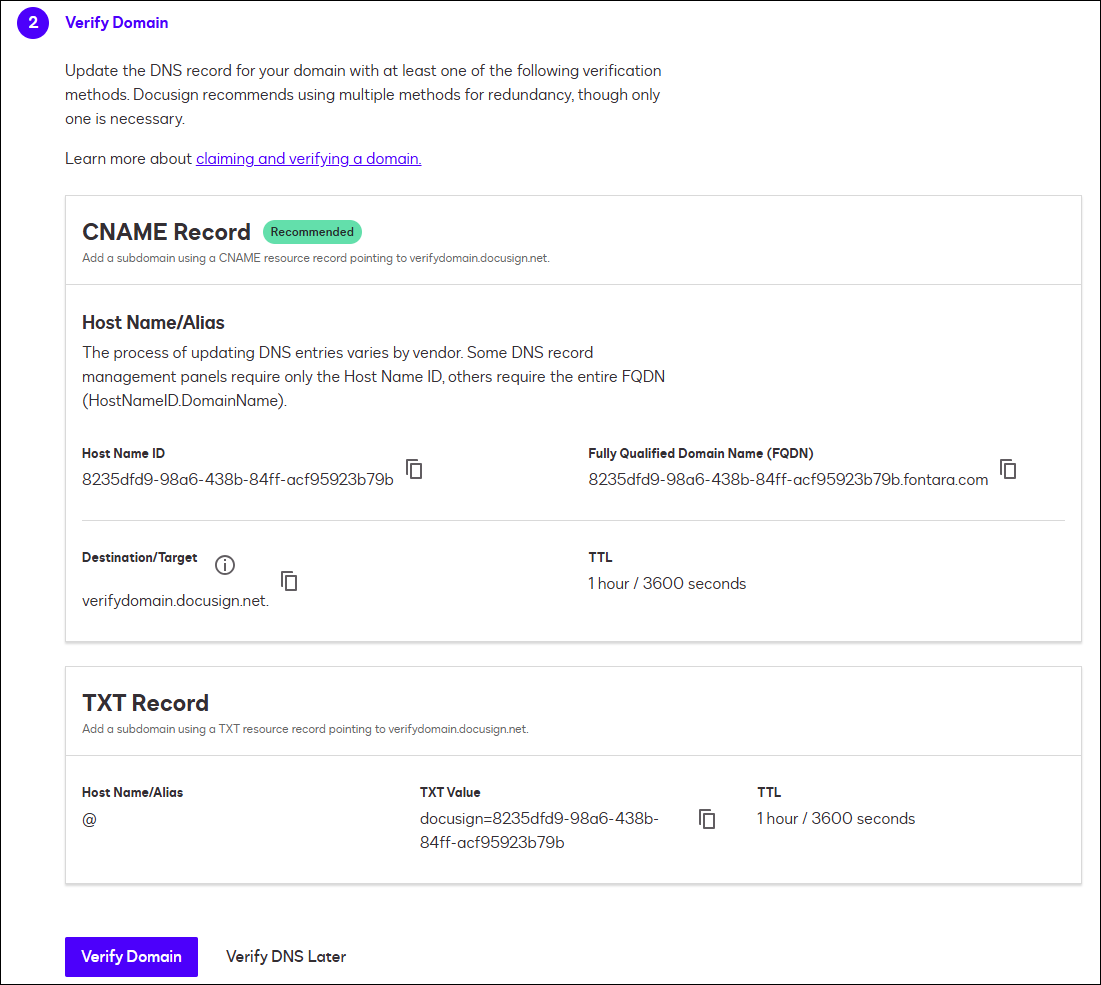This screenshot has width=1101, height=985.
Task: Open the Destination/Target info tooltip
Action: [x=225, y=565]
